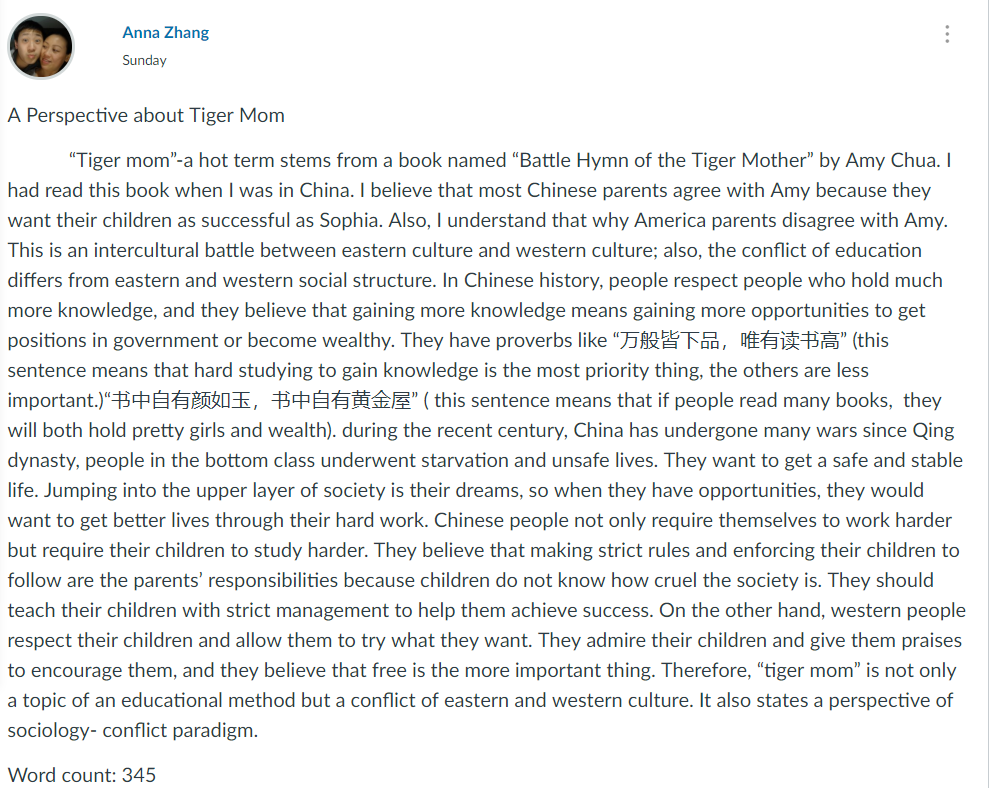Click the Word count: 345 line
Screen dimensions: 993x788
[82, 775]
